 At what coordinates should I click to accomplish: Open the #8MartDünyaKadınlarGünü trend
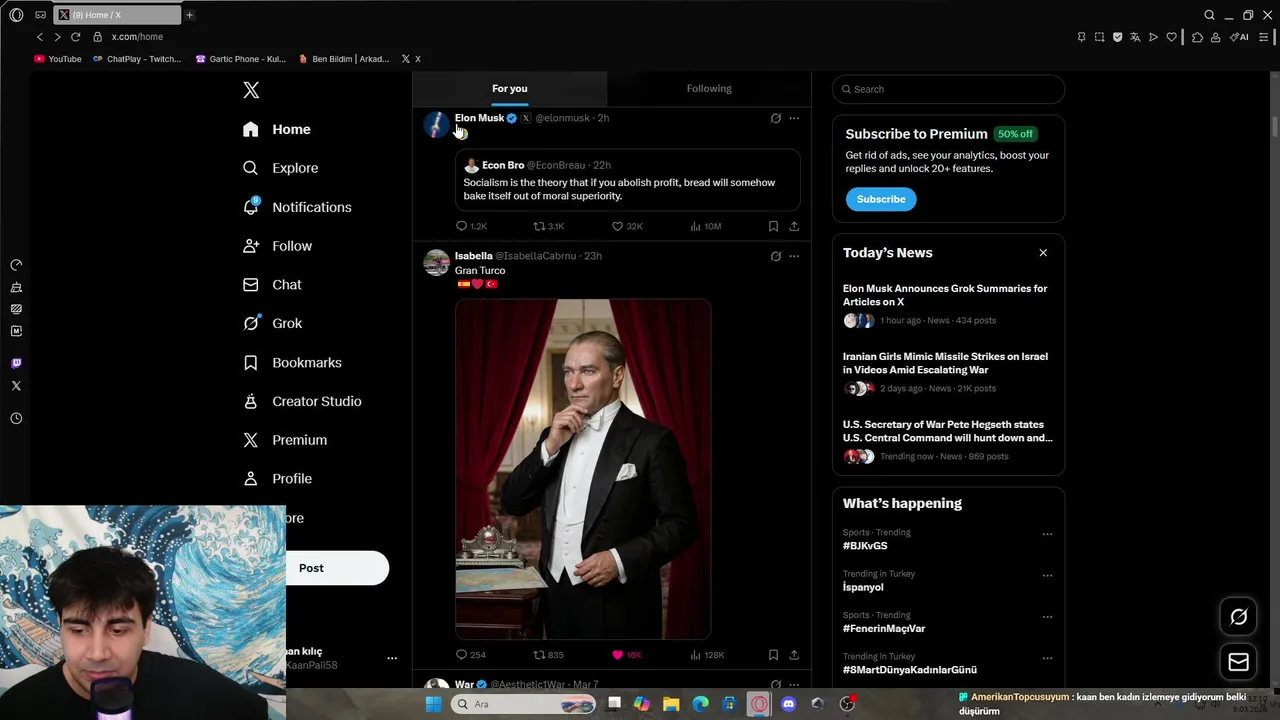tap(910, 670)
